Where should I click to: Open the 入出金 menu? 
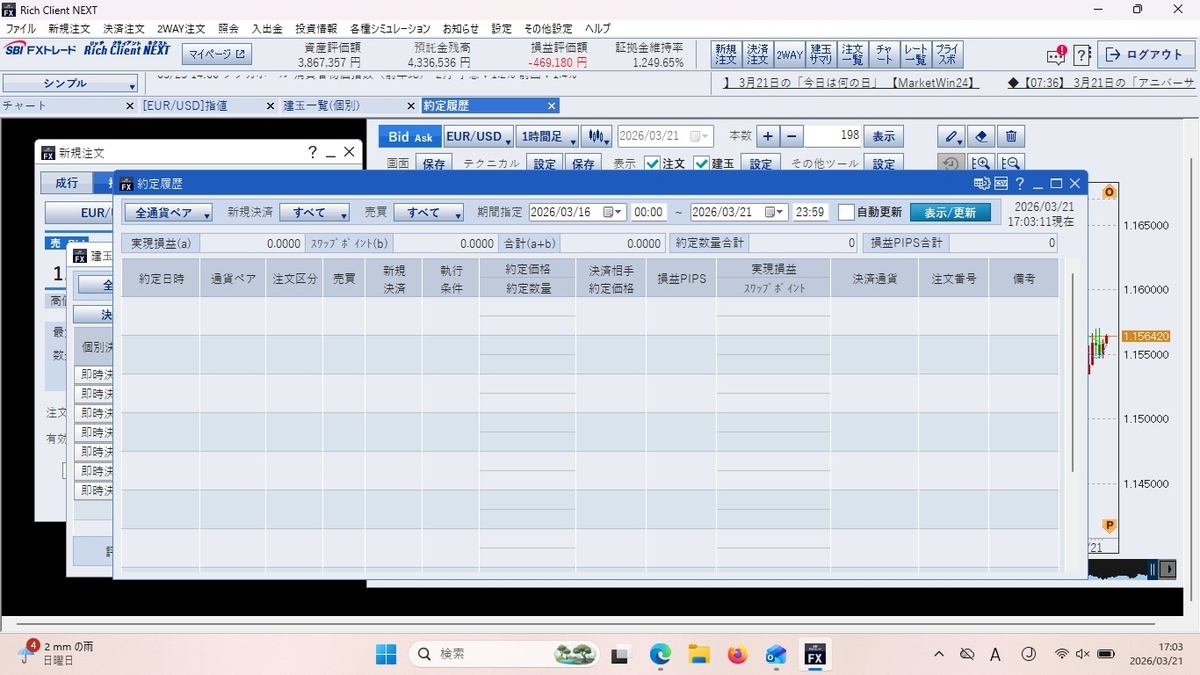click(x=267, y=29)
